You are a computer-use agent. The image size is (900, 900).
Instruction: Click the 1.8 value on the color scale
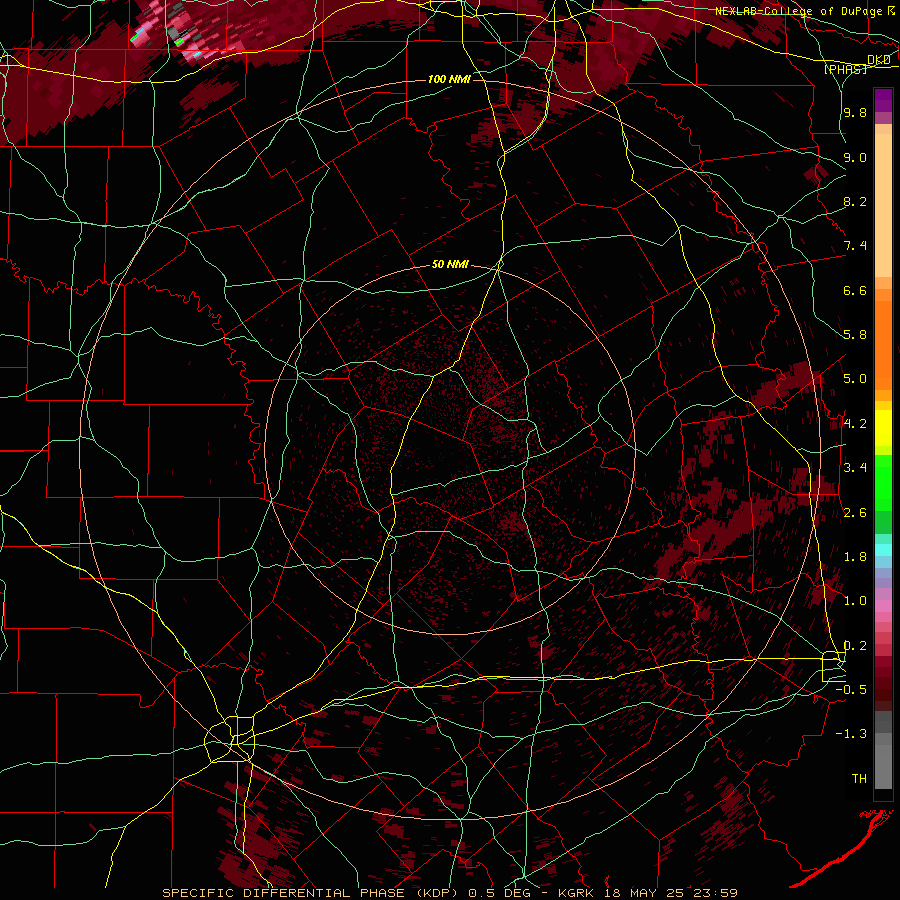tap(855, 557)
